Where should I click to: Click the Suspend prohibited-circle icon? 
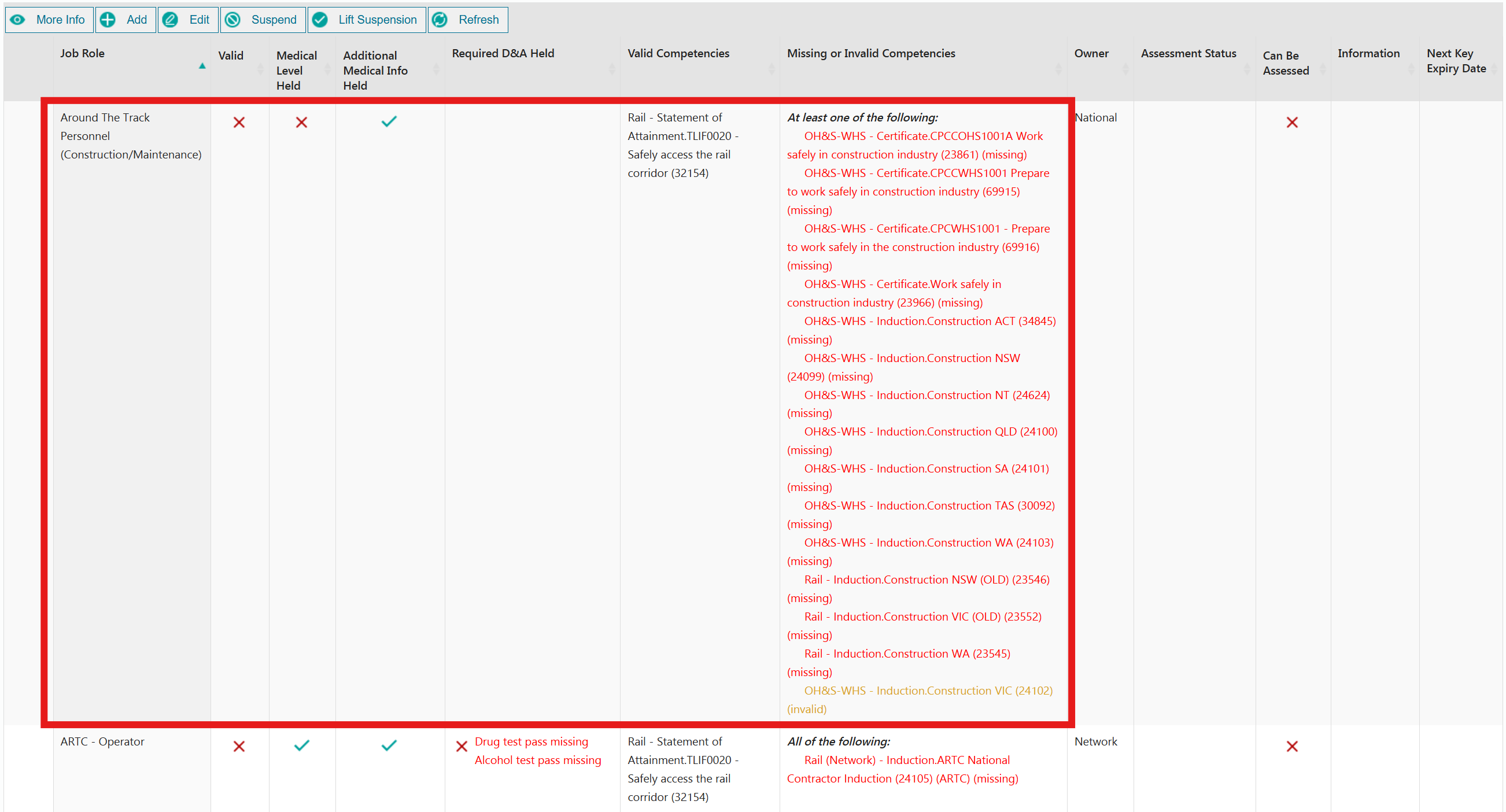click(x=232, y=20)
